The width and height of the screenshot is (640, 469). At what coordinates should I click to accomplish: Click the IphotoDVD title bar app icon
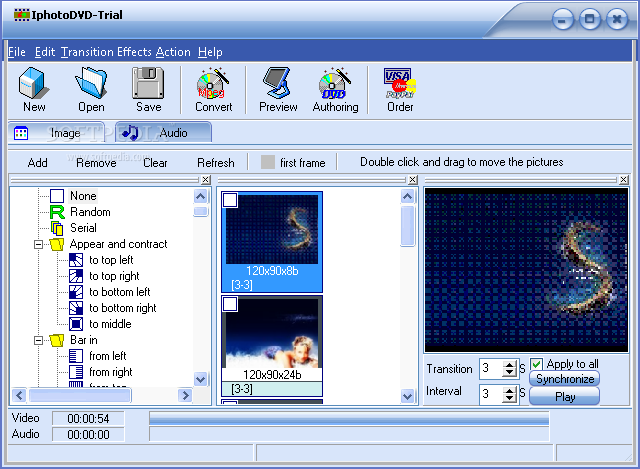coord(22,15)
